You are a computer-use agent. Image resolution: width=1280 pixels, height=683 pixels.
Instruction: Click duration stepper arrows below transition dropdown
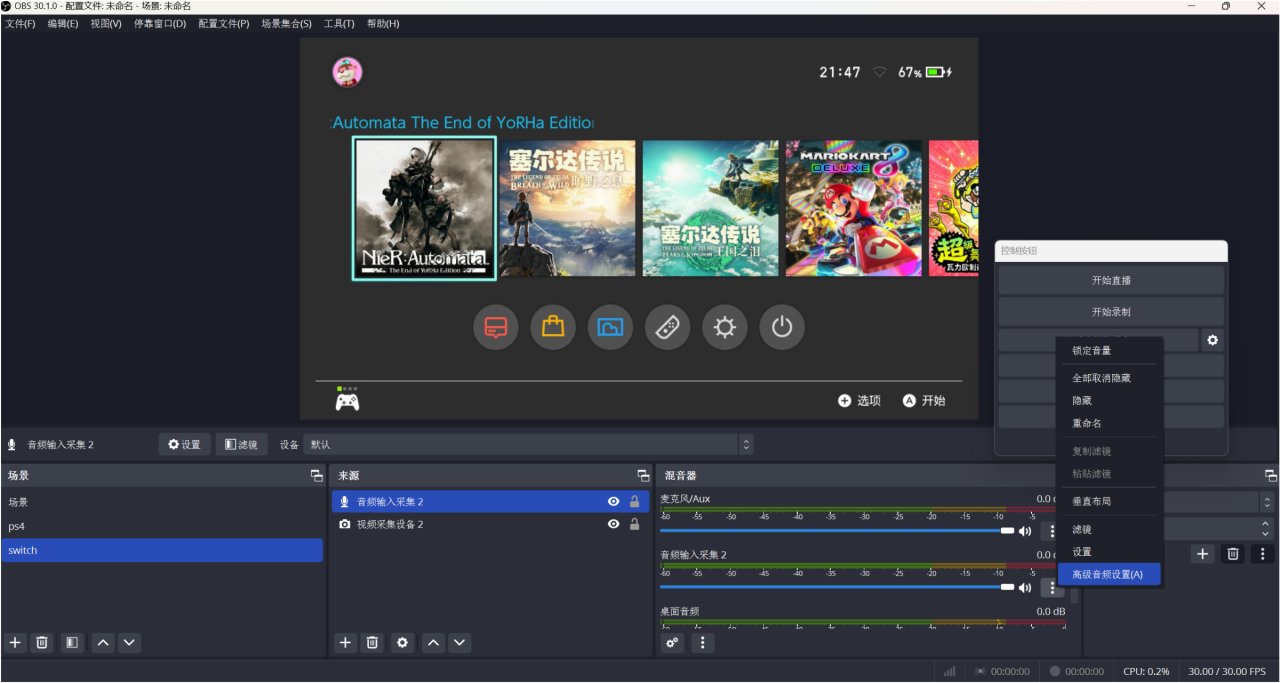(1267, 527)
